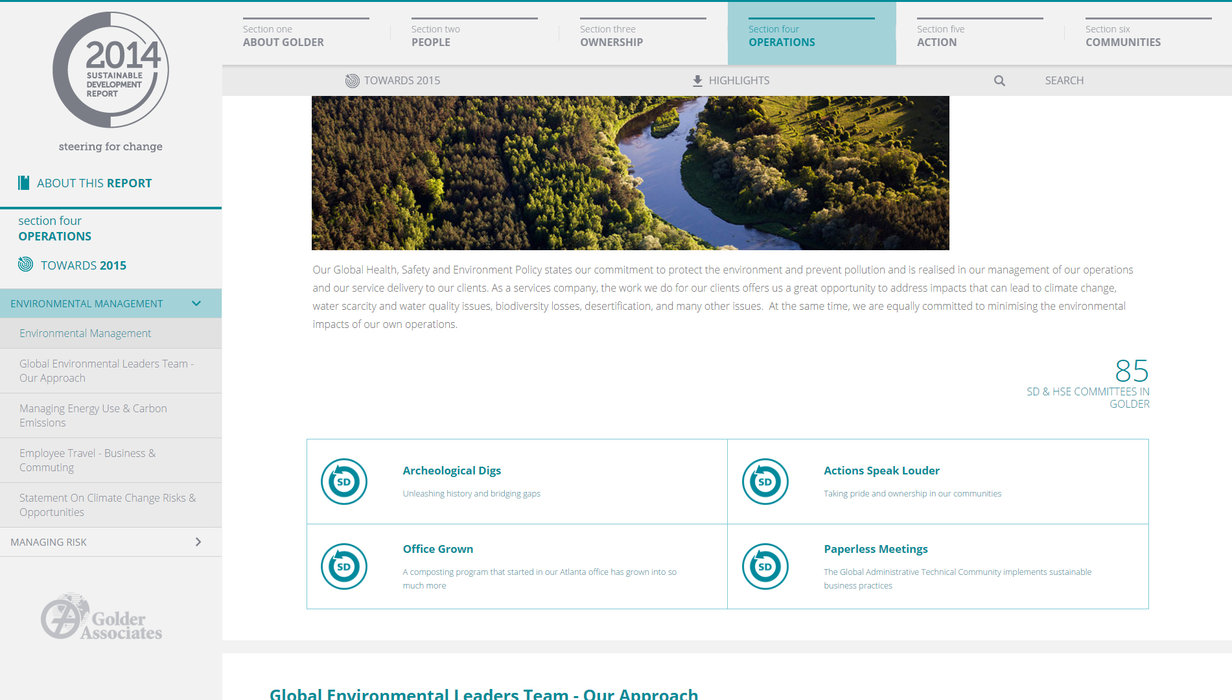Click the About This Report book icon
The width and height of the screenshot is (1232, 700).
(24, 183)
